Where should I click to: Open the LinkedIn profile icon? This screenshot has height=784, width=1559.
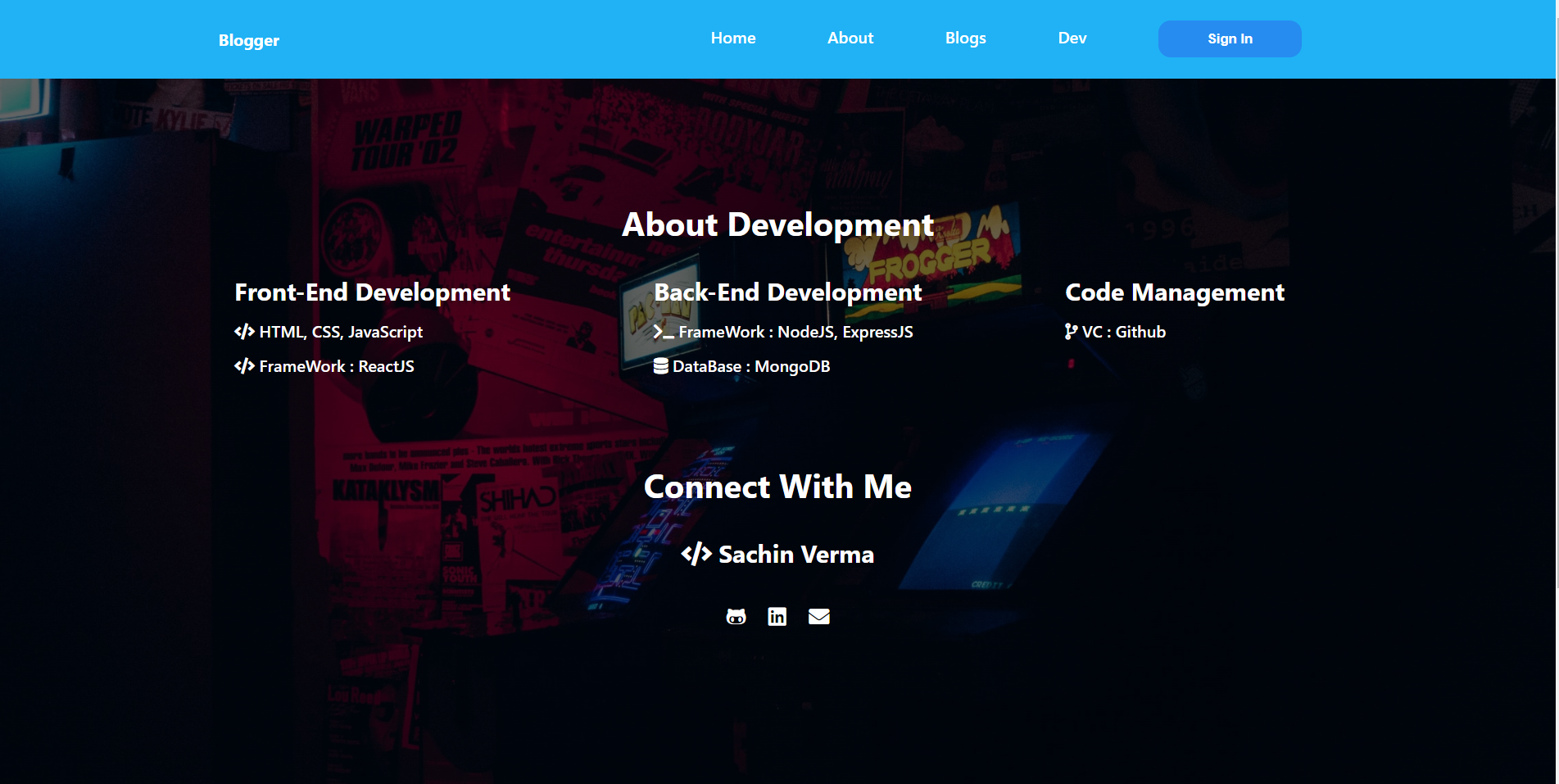[x=777, y=617]
